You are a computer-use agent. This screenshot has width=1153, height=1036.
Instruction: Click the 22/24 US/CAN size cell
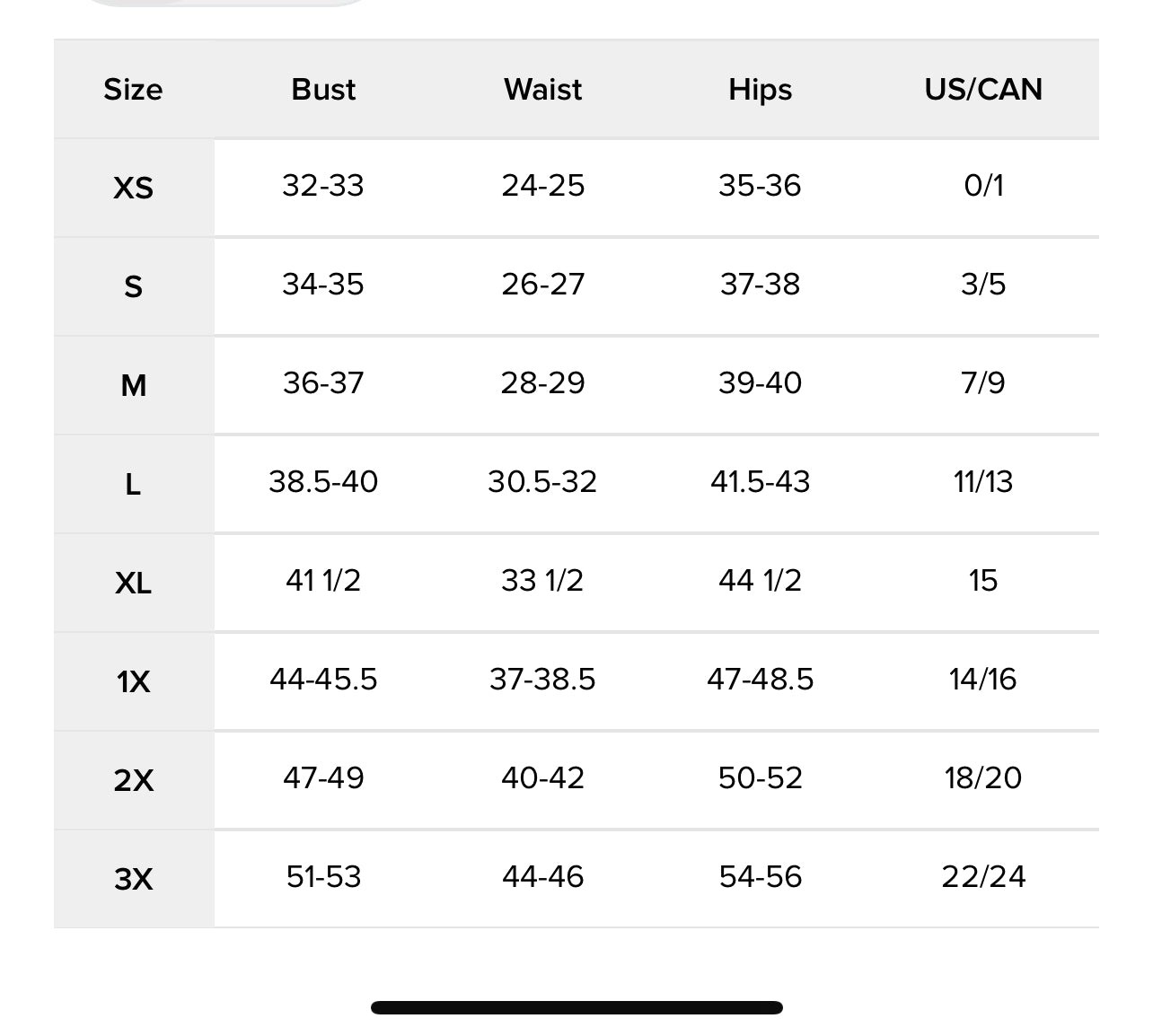tap(983, 877)
